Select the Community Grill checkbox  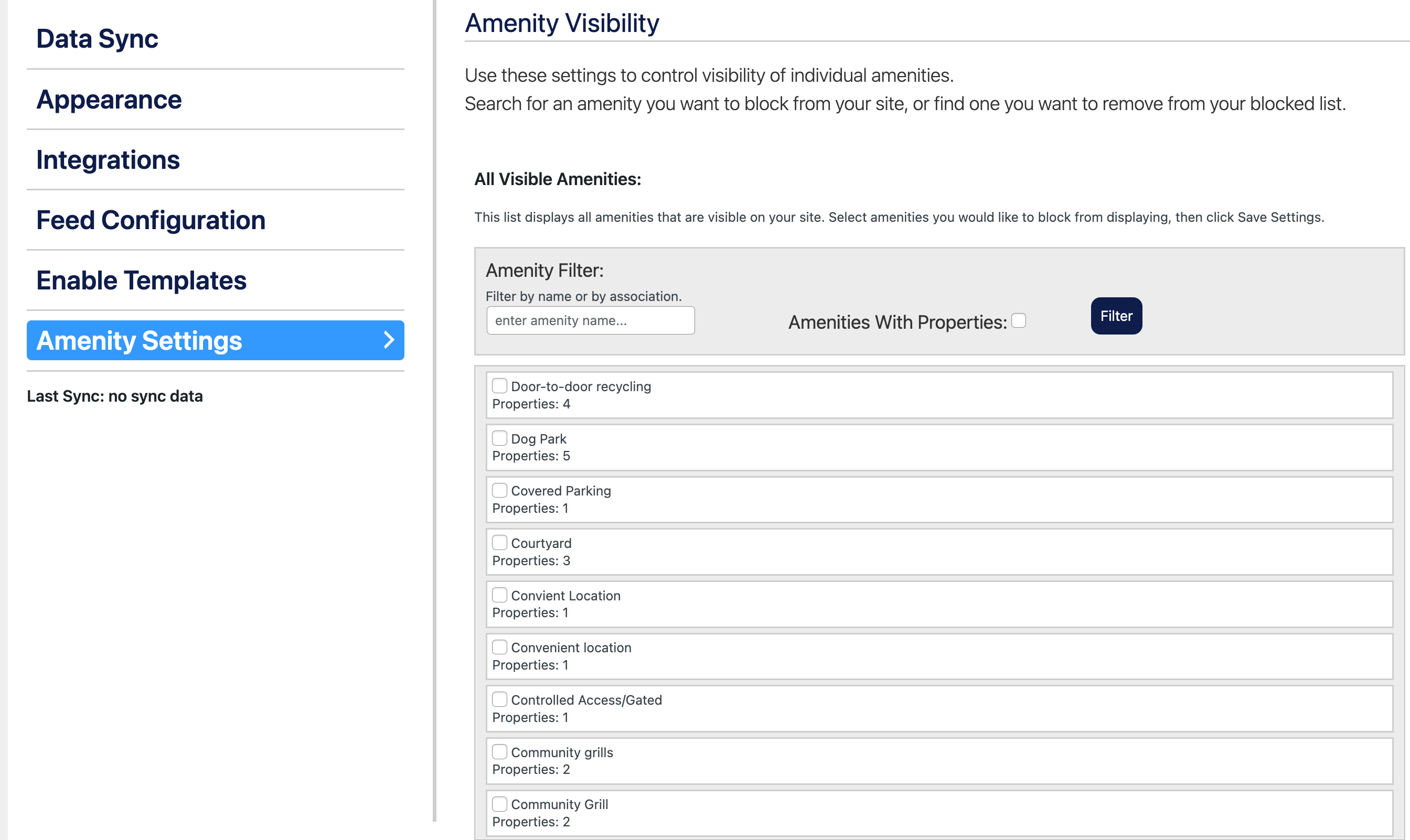[x=499, y=804]
